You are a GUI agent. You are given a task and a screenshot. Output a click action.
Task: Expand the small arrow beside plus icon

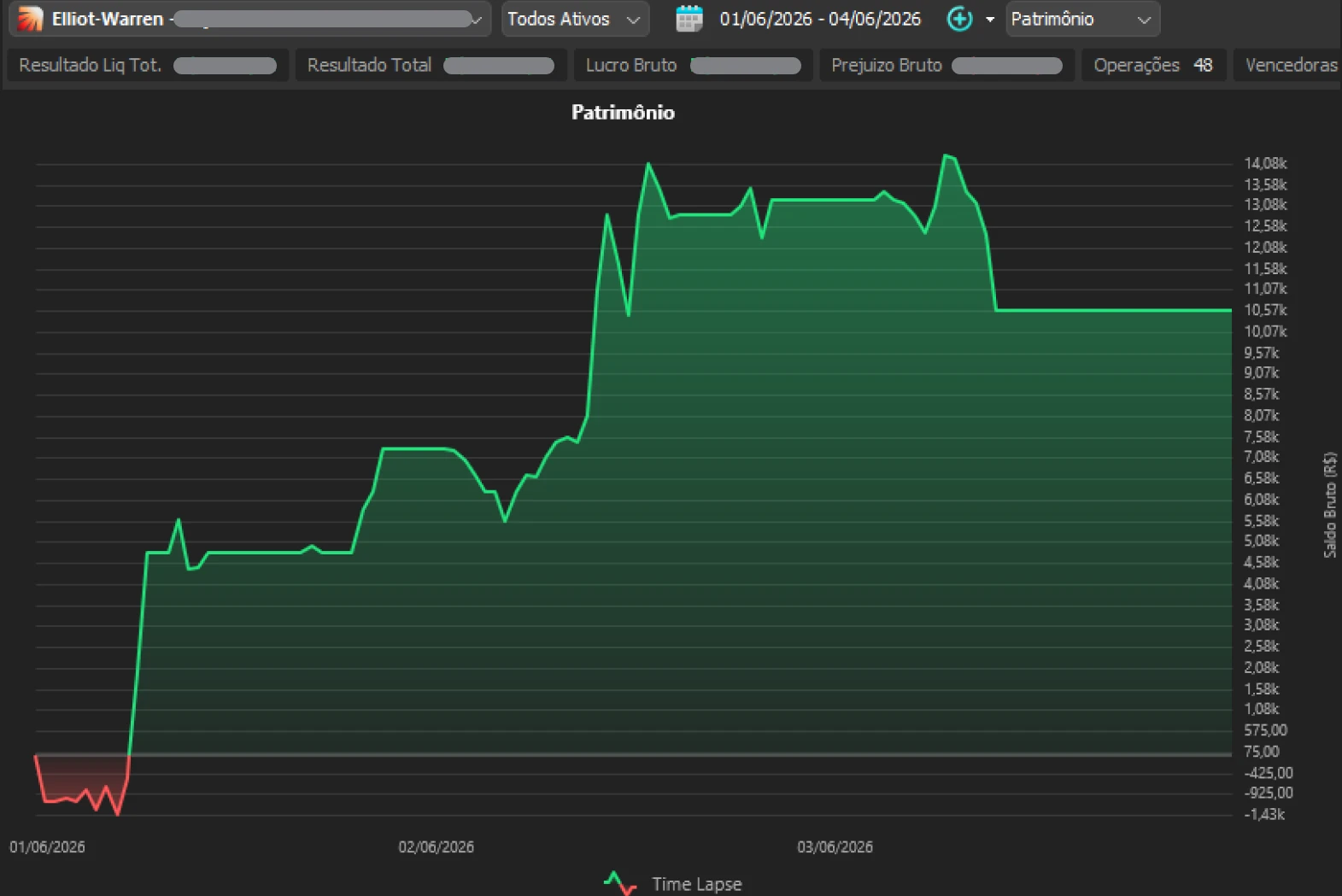click(x=990, y=19)
